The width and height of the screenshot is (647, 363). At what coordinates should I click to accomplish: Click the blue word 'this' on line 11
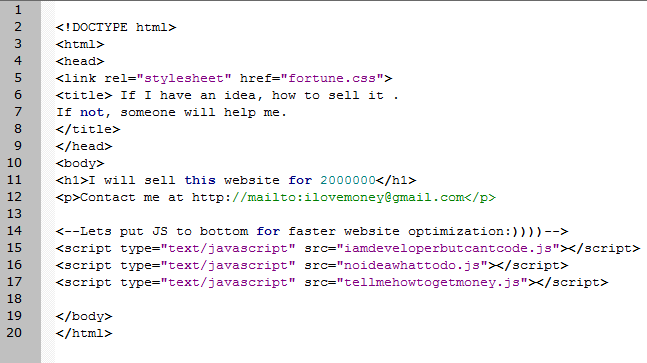(200, 180)
